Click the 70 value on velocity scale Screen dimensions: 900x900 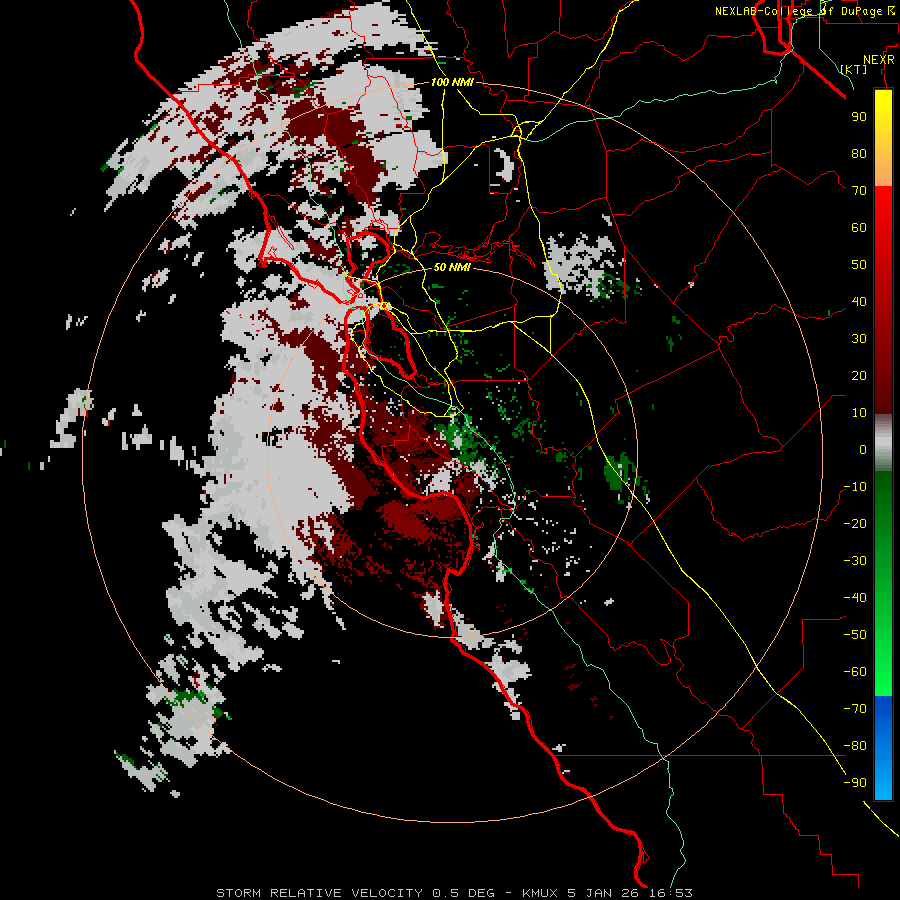coord(859,191)
